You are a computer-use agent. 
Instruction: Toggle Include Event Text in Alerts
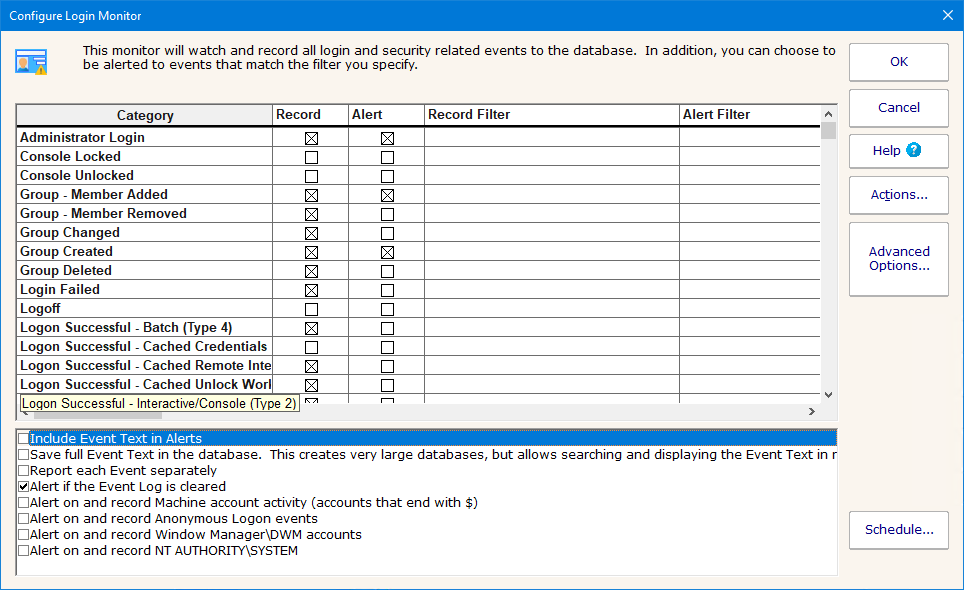[24, 439]
